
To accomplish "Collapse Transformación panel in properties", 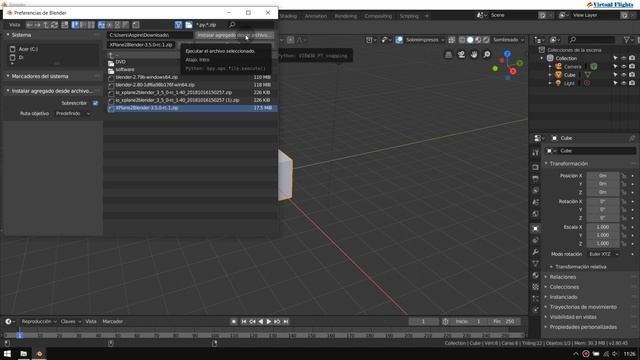I will pos(568,164).
